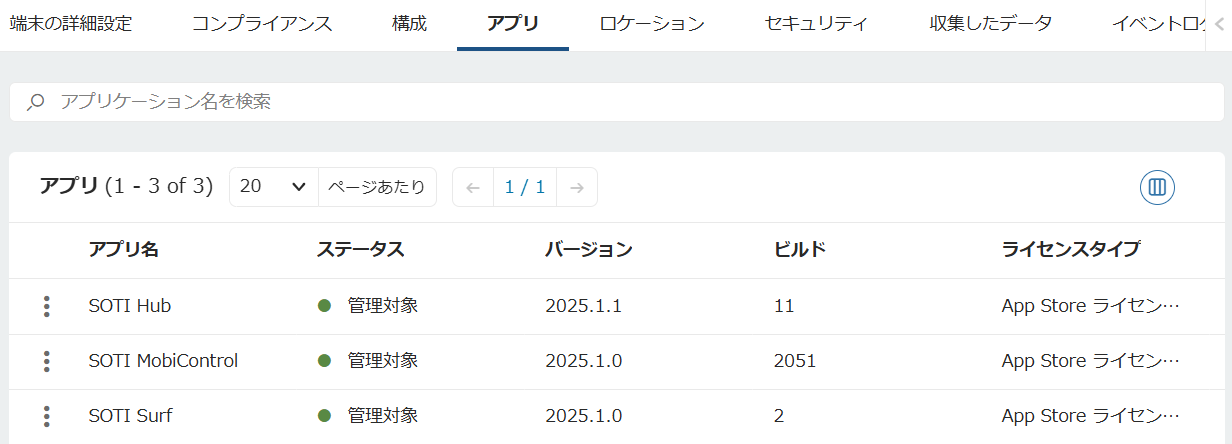Click the アプリ (1 - 3 of 3) heading
Viewport: 1232px width, 444px height.
[x=126, y=186]
